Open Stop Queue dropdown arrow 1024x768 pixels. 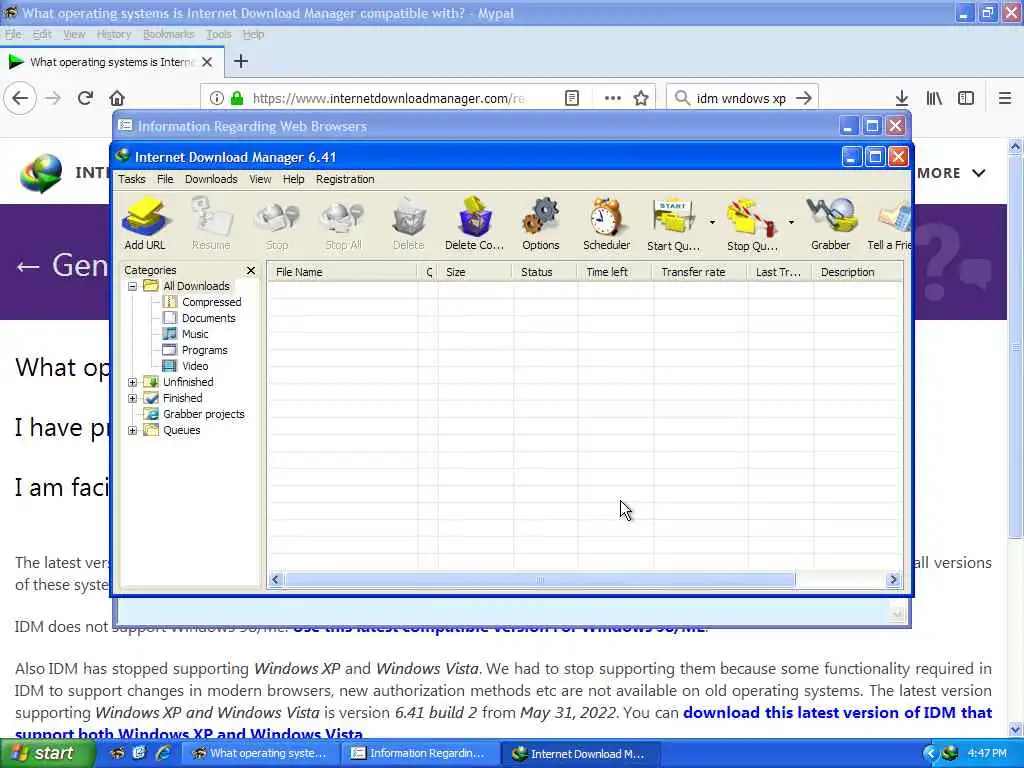(x=791, y=223)
